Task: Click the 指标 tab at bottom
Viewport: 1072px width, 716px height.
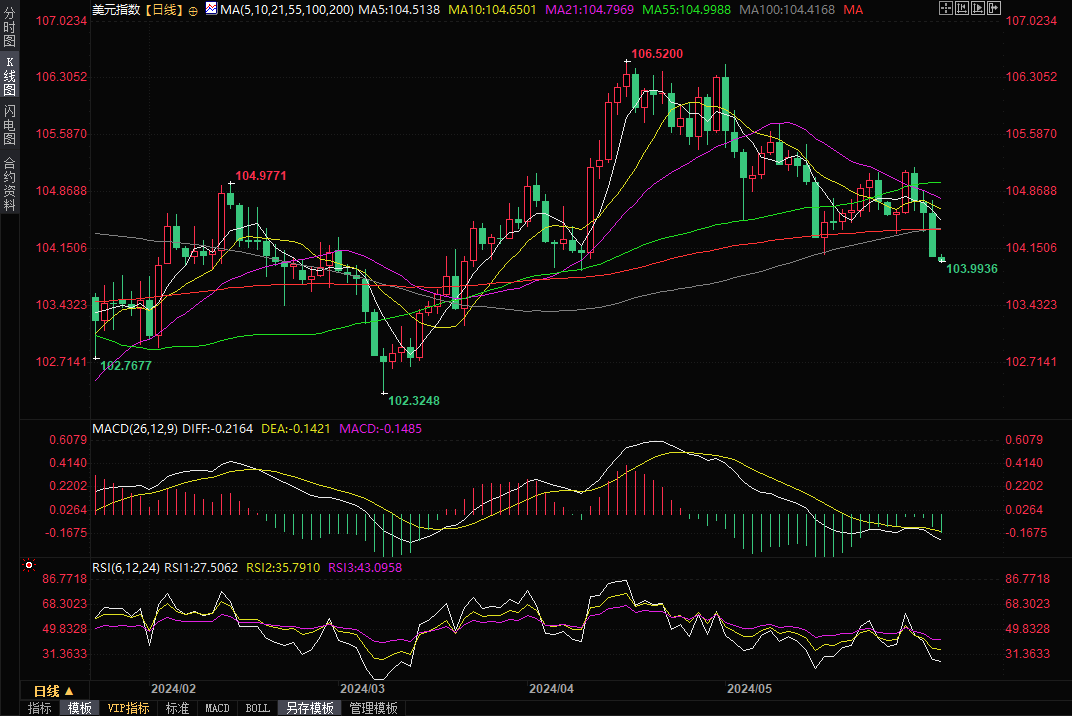Action: click(40, 708)
